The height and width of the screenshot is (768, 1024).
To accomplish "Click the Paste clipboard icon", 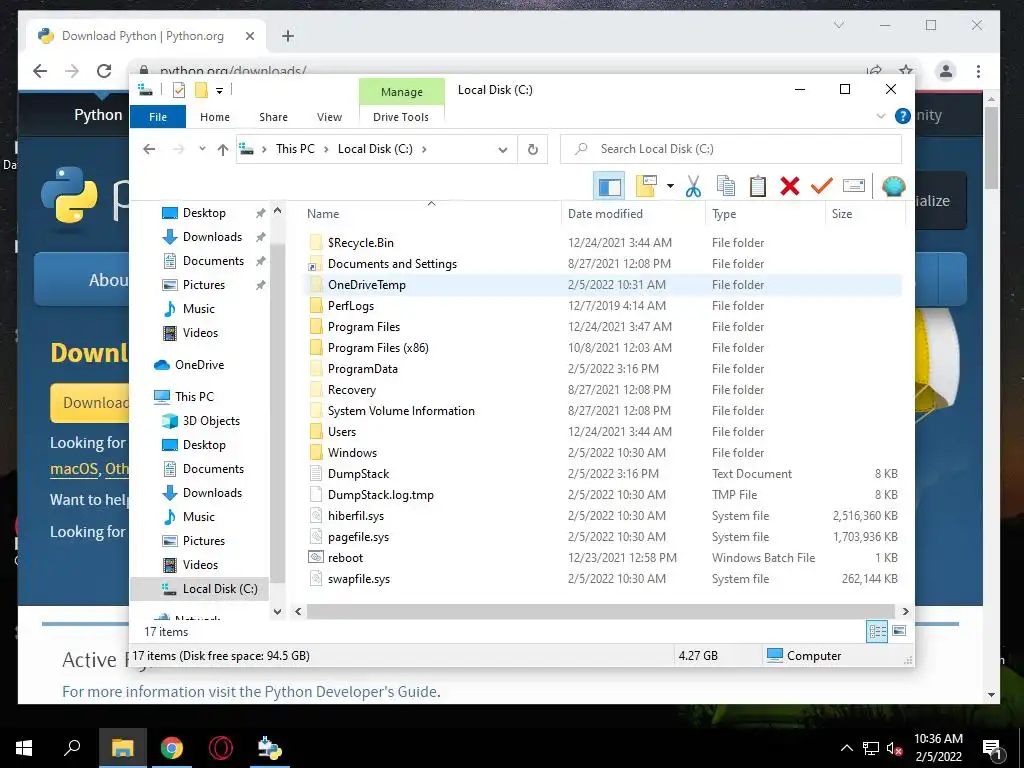I will 758,187.
